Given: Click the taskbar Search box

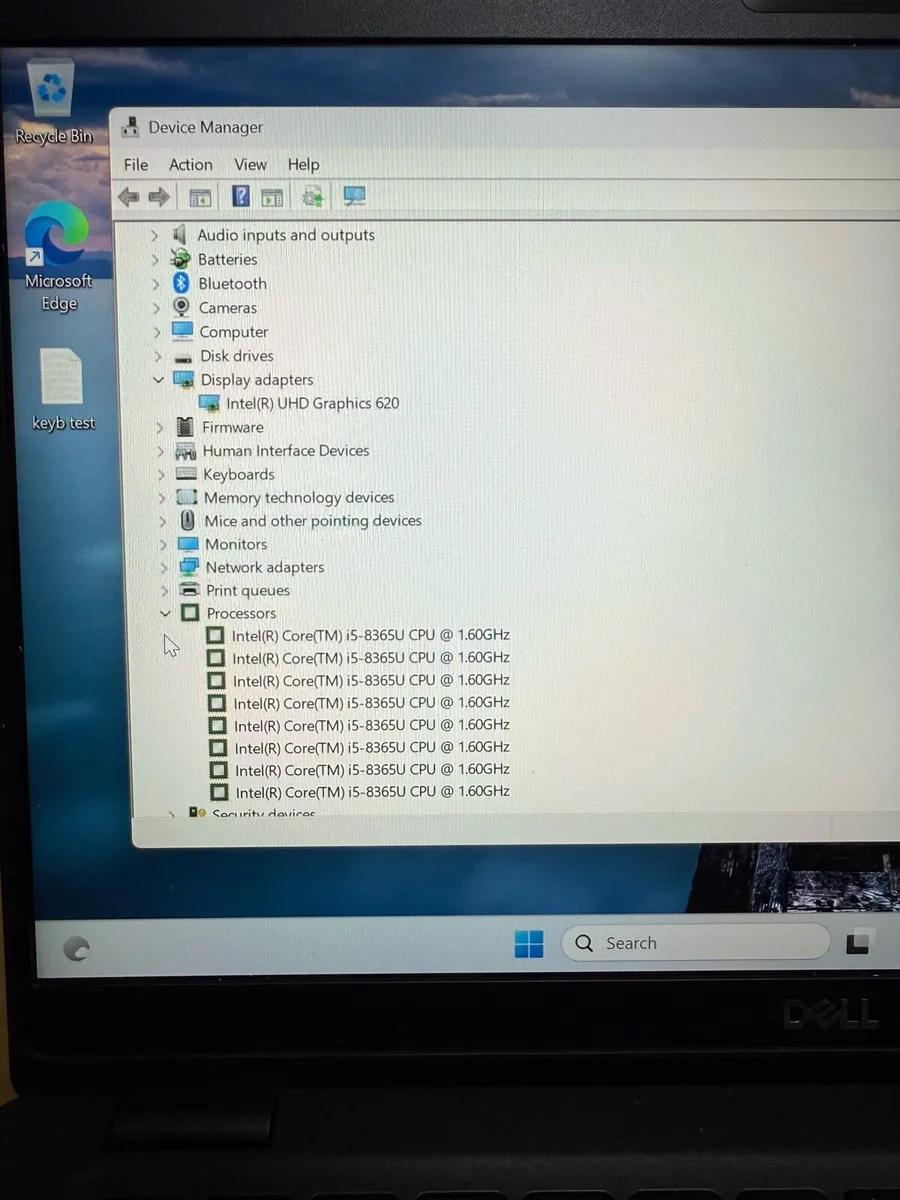Looking at the screenshot, I should pyautogui.click(x=696, y=943).
